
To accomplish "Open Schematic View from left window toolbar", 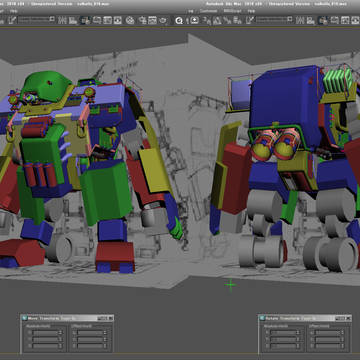I will point(118,20).
